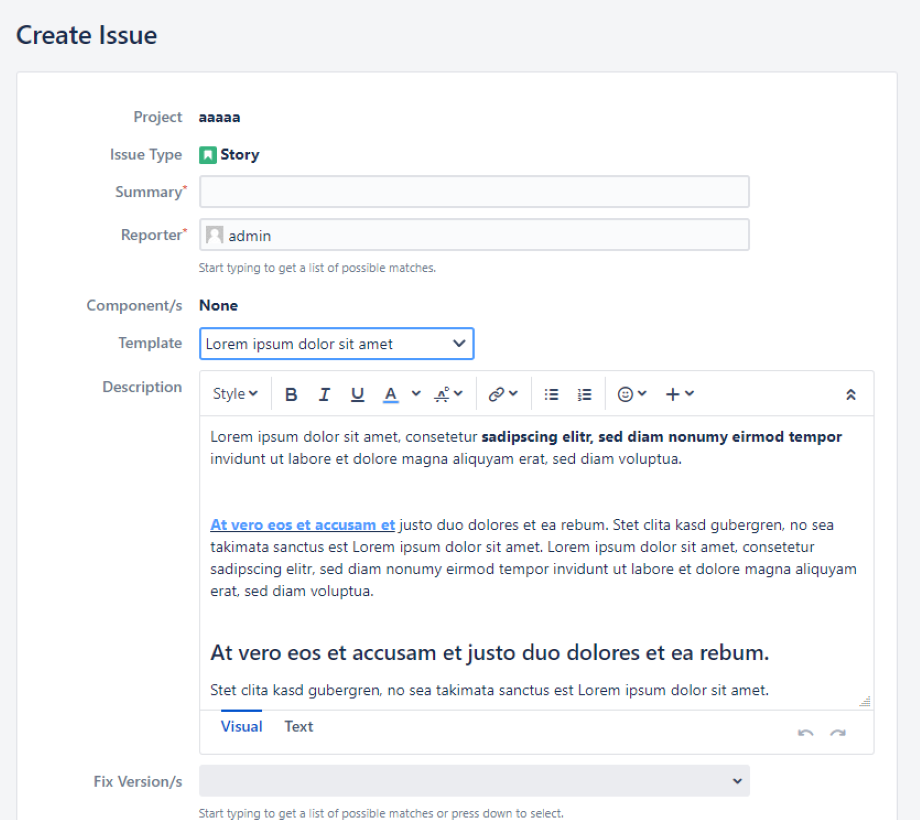Open the link insert dropdown
This screenshot has width=920, height=820.
[503, 394]
